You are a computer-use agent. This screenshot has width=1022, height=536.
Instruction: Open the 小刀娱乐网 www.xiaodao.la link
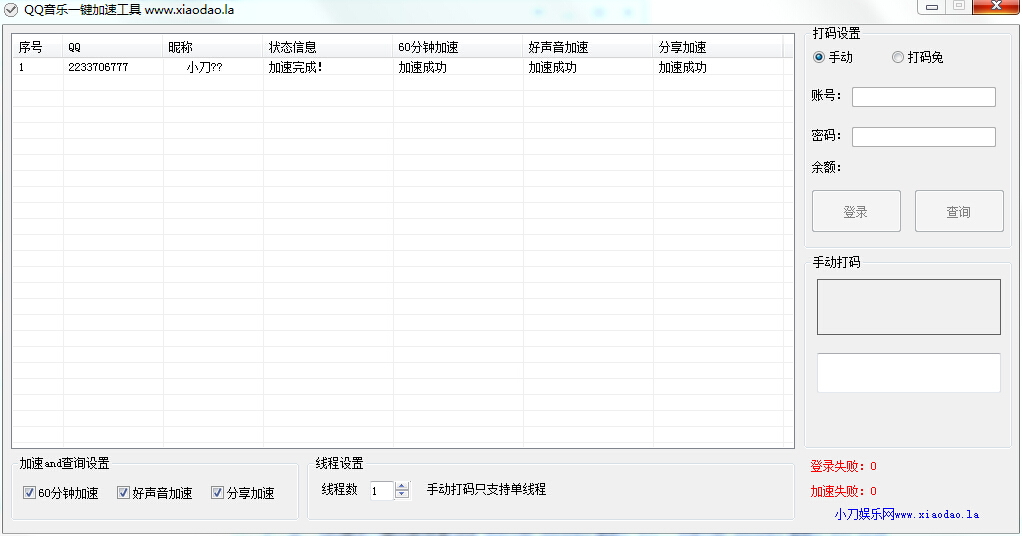(x=907, y=514)
